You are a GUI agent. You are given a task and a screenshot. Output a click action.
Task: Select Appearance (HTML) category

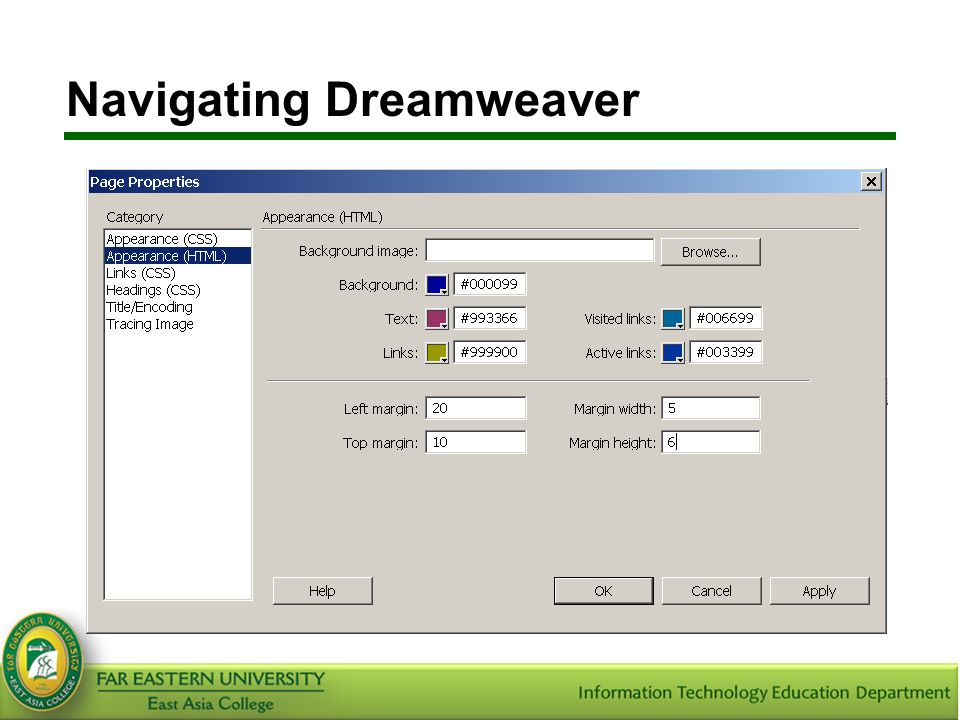[x=178, y=256]
